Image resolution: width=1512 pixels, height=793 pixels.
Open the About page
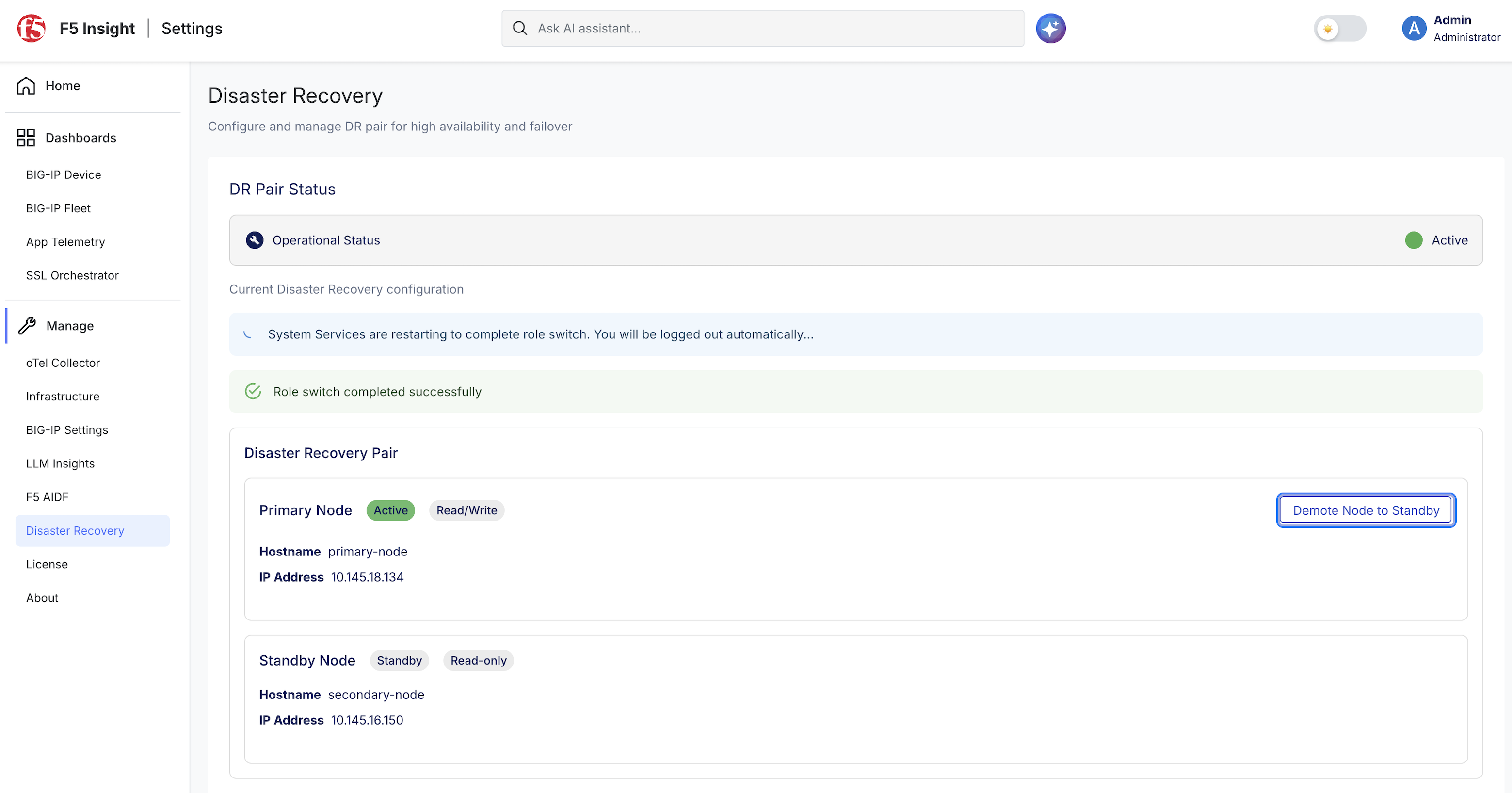pyautogui.click(x=42, y=597)
